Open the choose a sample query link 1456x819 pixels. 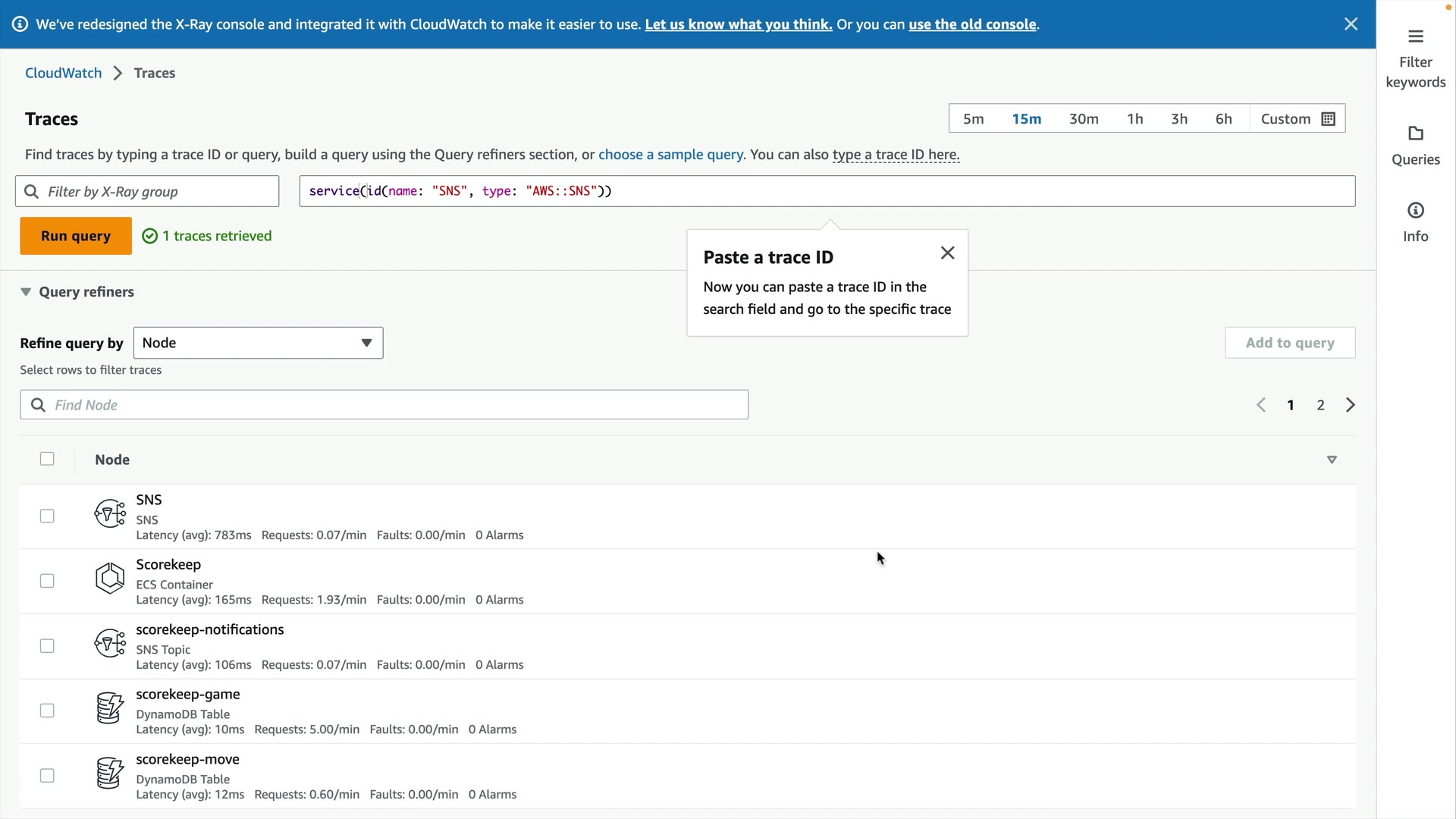click(x=670, y=155)
